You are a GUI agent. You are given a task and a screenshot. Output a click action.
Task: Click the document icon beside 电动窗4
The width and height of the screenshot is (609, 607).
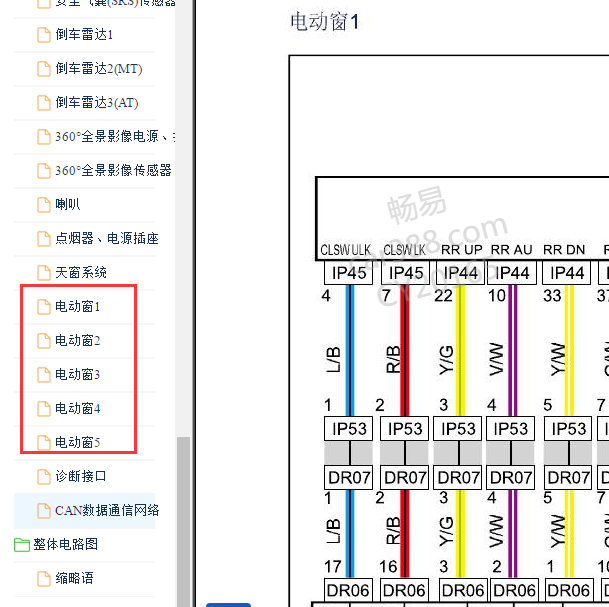click(44, 409)
